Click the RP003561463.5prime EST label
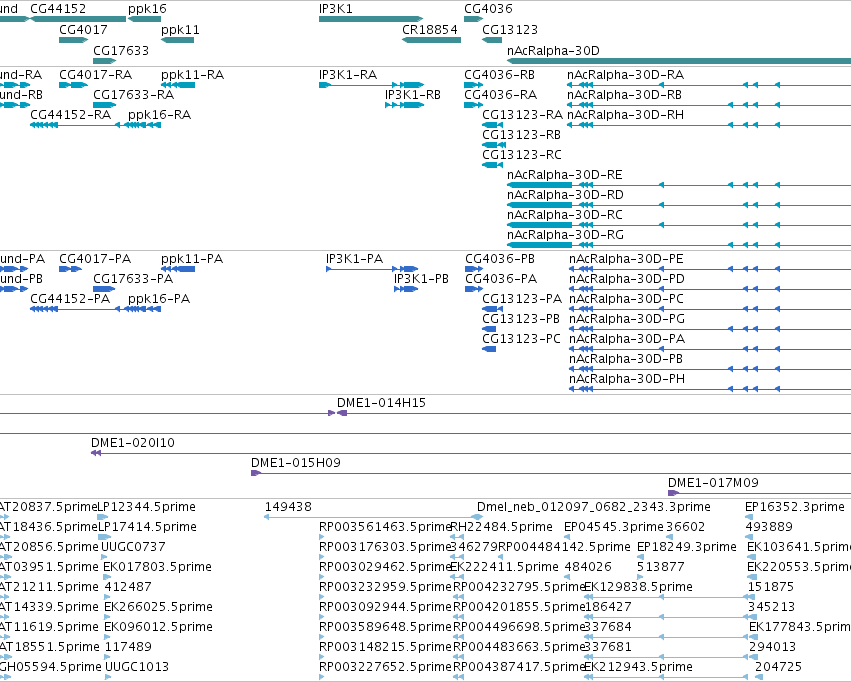 click(385, 527)
